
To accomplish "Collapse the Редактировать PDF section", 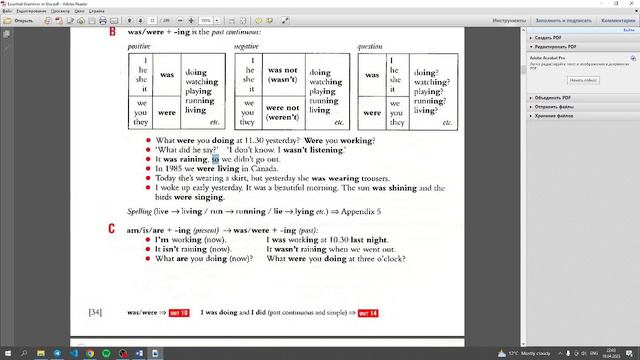I will (555, 47).
